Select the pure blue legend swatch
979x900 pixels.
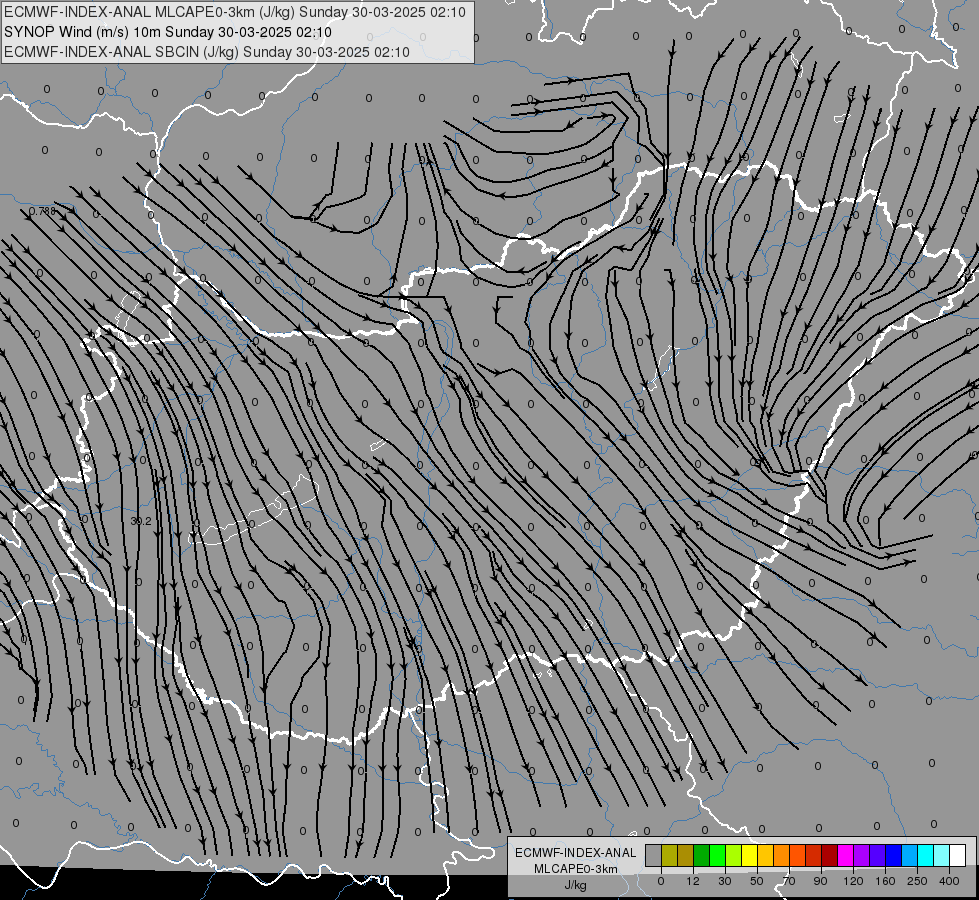tap(893, 855)
